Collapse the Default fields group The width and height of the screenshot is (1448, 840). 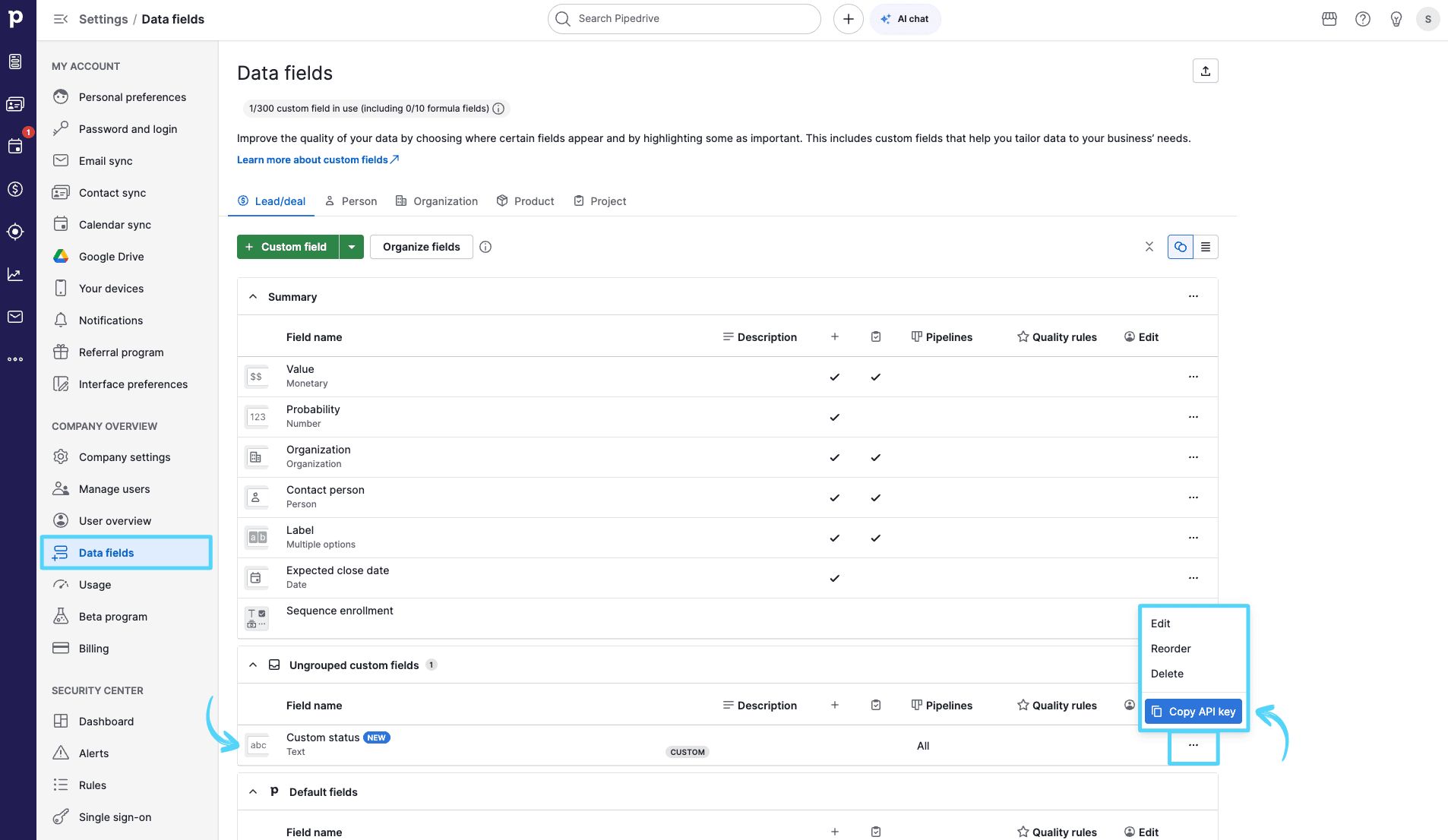253,791
